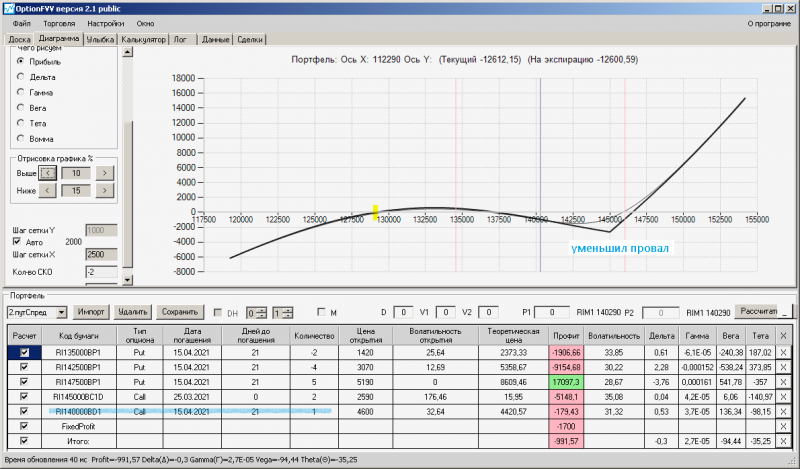Click the Кол-во СКО input field
800x469 pixels.
pos(101,271)
